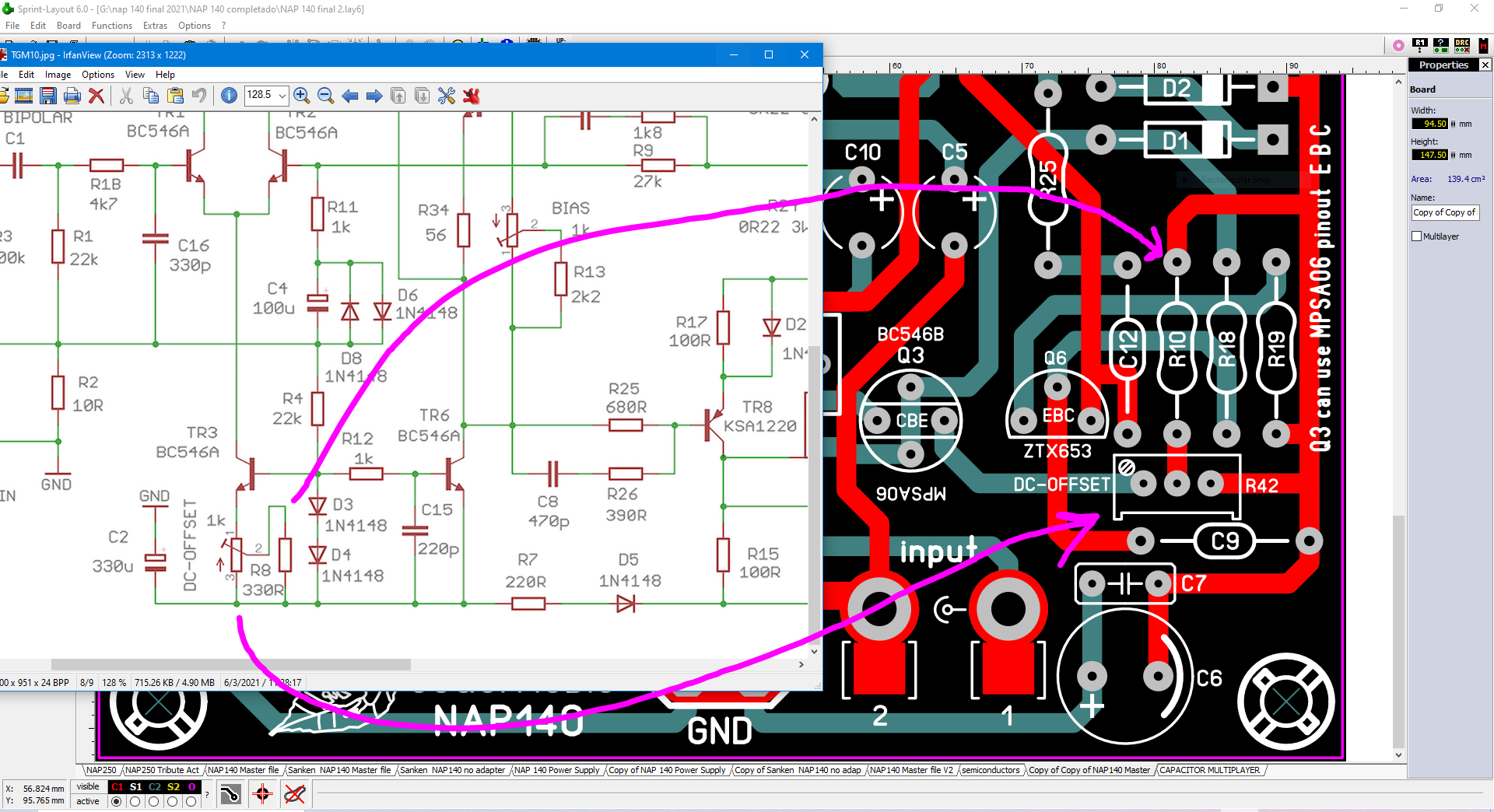Undo last action in IrfanView
The width and height of the screenshot is (1494, 812).
tap(199, 96)
